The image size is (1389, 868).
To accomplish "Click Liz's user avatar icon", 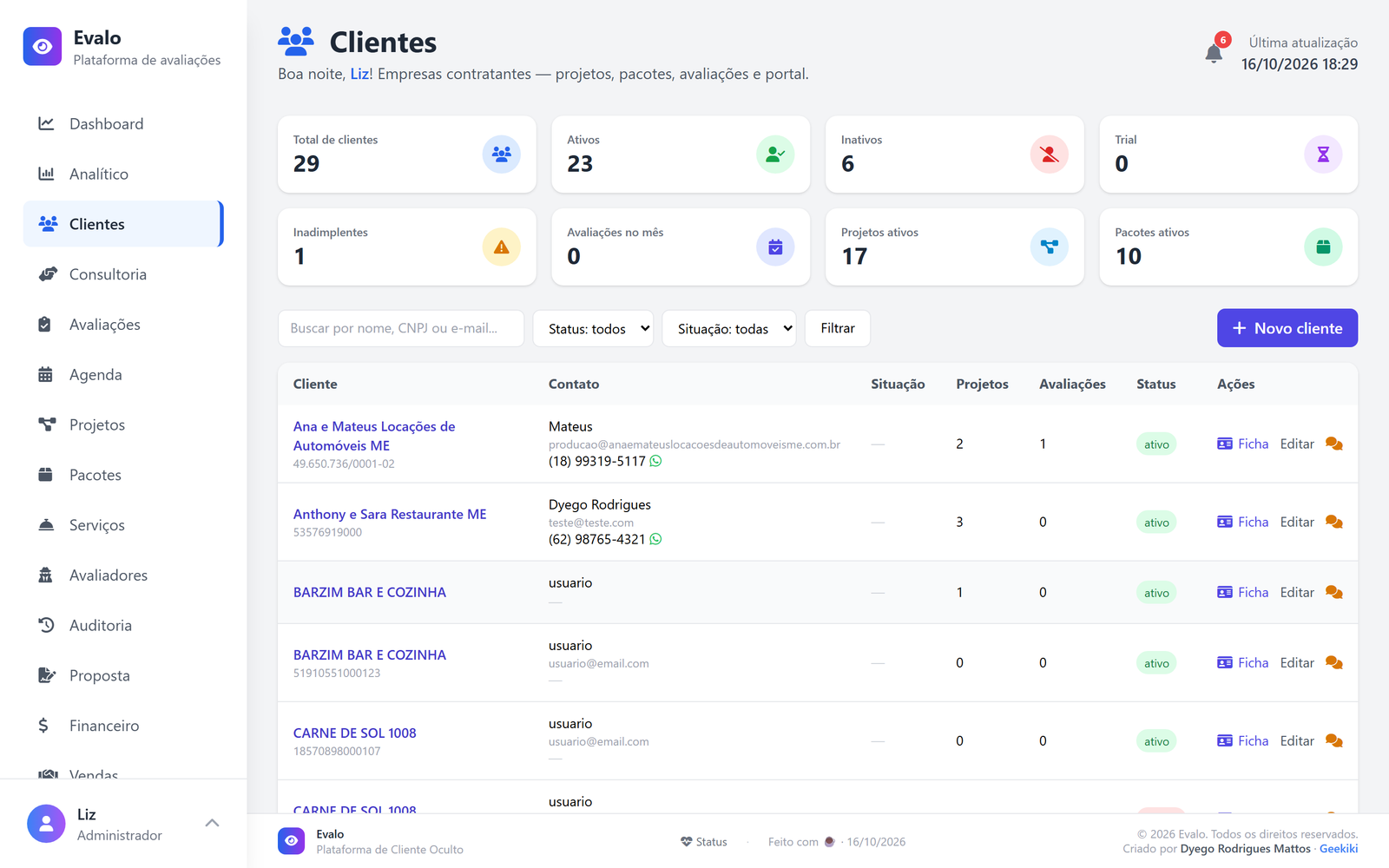I will pyautogui.click(x=46, y=824).
